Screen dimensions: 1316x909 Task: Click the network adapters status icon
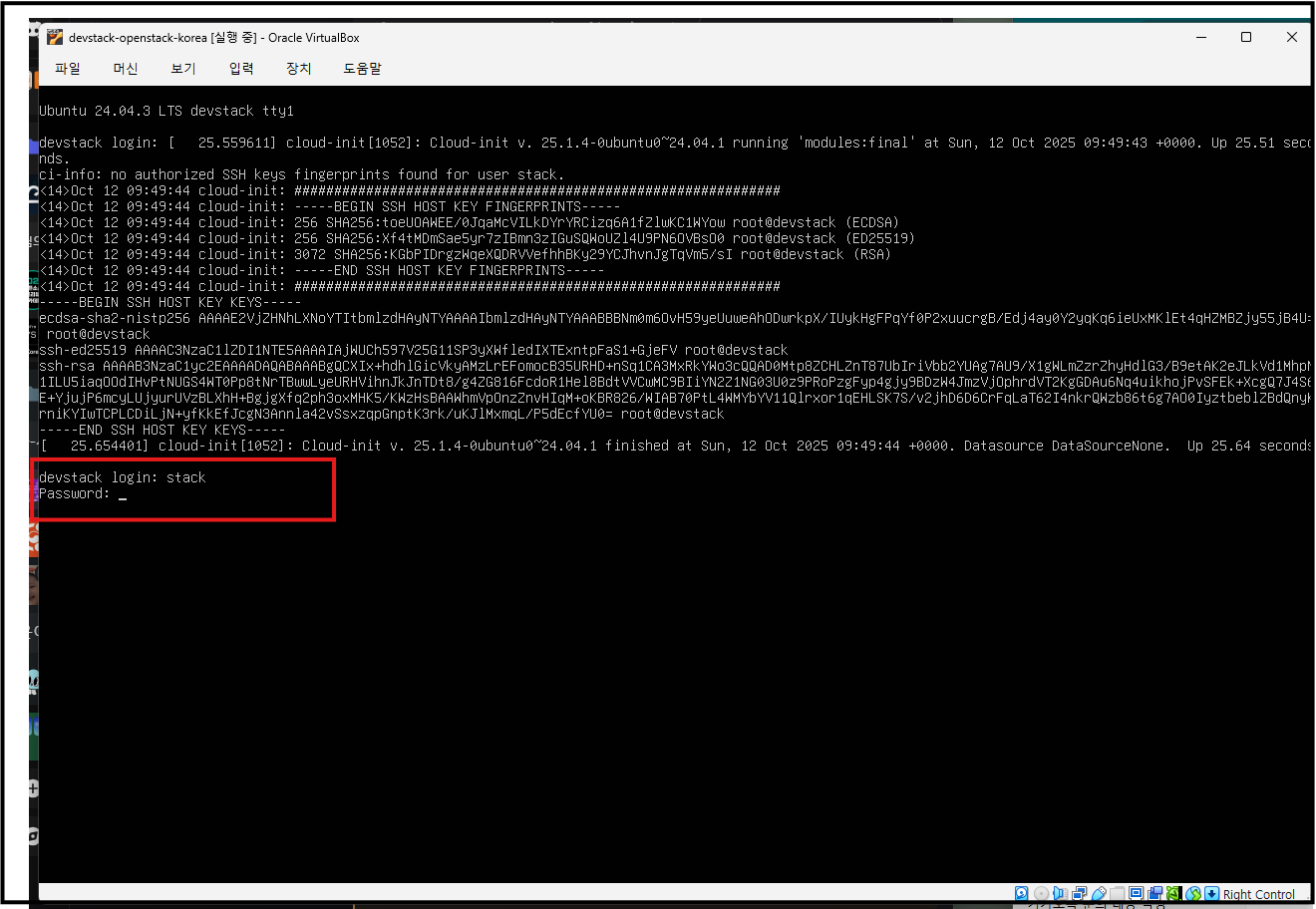(x=1079, y=893)
